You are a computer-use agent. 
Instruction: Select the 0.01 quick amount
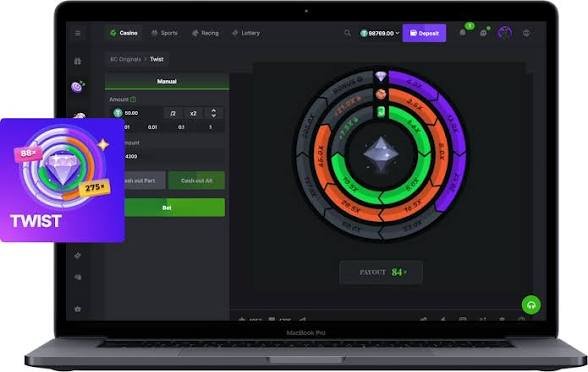point(152,128)
